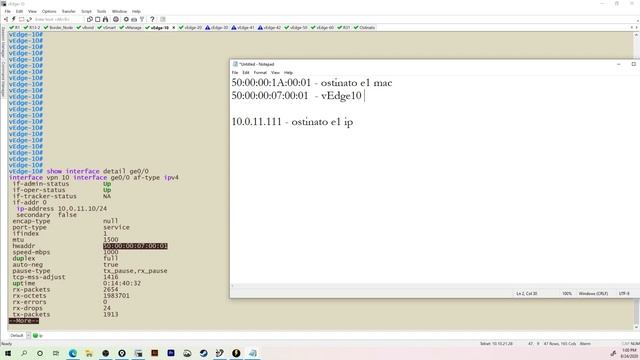Open the Premiere Pro taskbar icon

pyautogui.click(x=171, y=353)
